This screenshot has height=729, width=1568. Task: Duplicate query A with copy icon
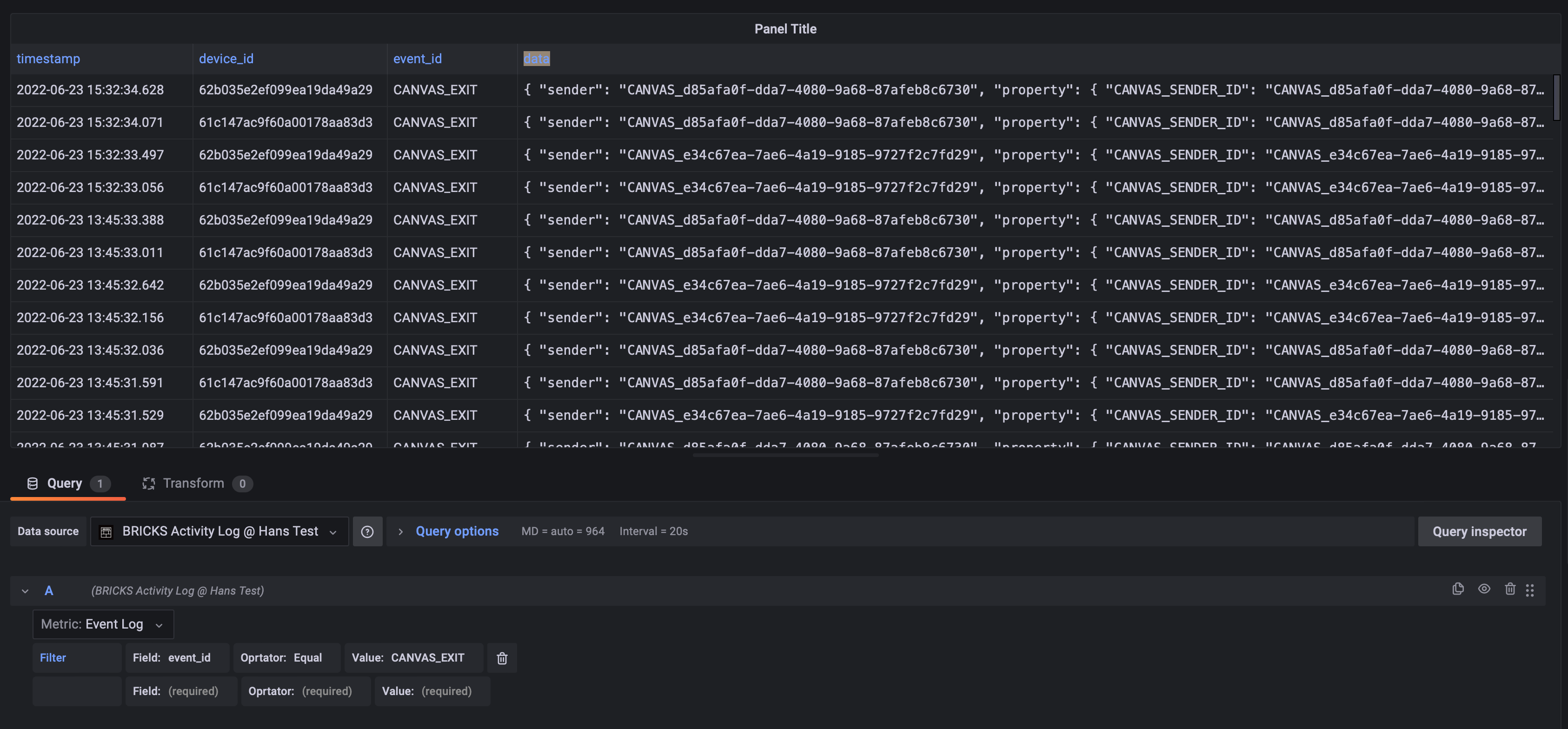[x=1457, y=589]
